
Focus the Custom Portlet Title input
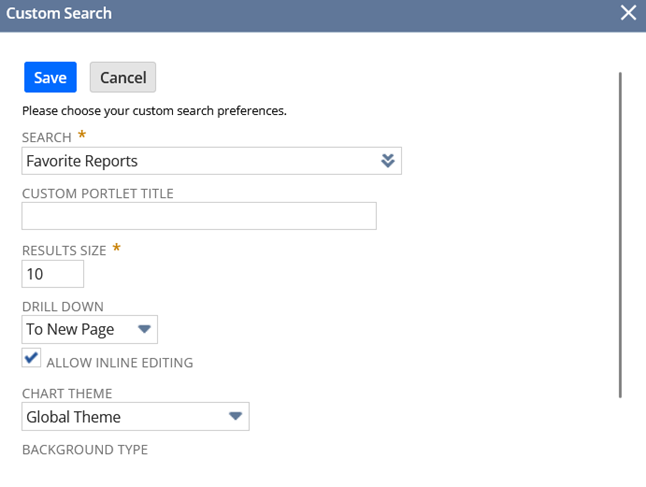click(x=199, y=216)
